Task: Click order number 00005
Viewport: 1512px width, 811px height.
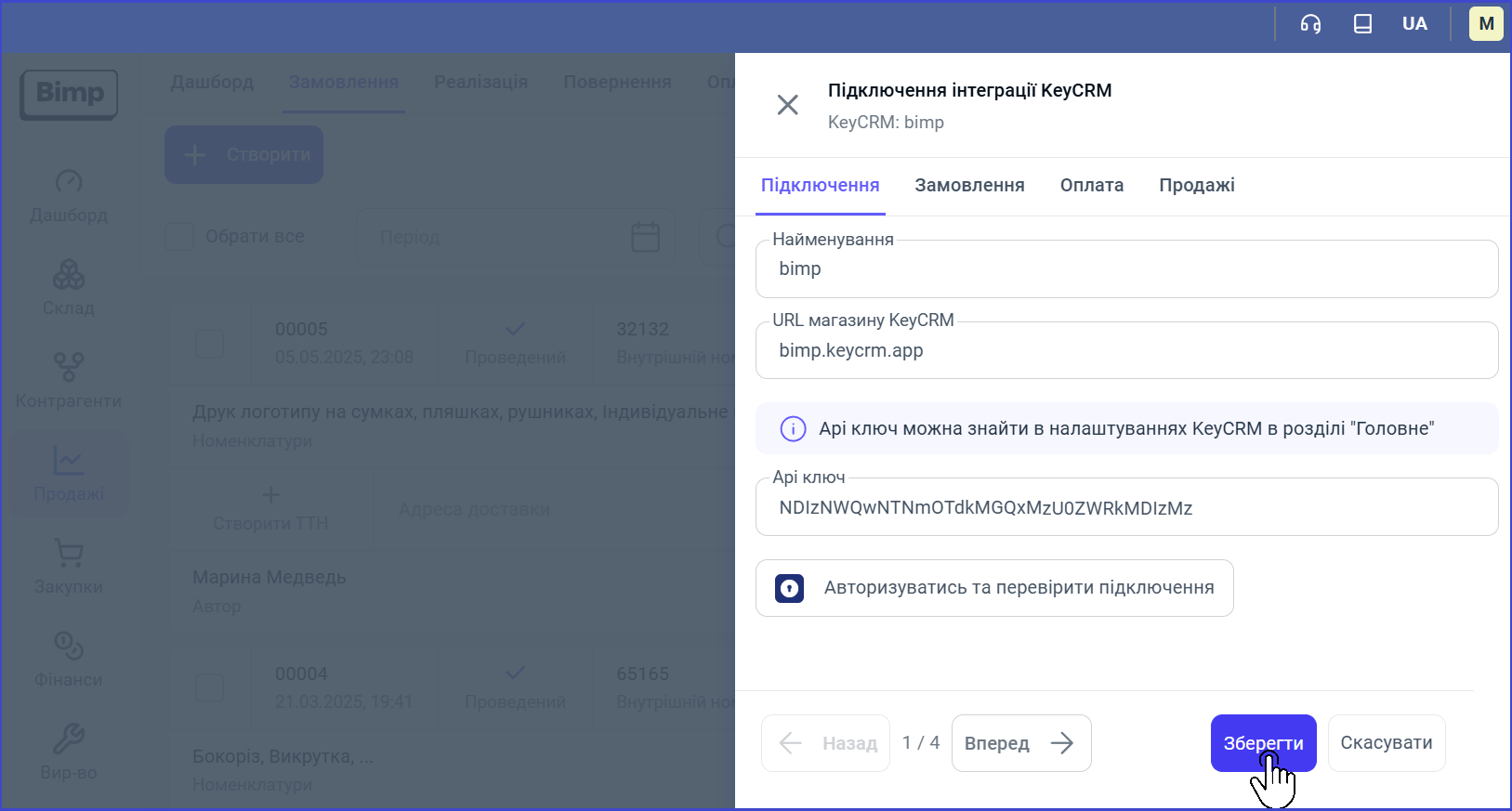Action: [301, 330]
